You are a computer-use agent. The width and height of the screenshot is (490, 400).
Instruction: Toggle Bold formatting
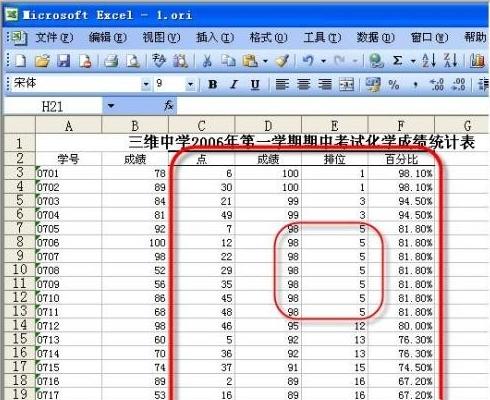click(213, 84)
